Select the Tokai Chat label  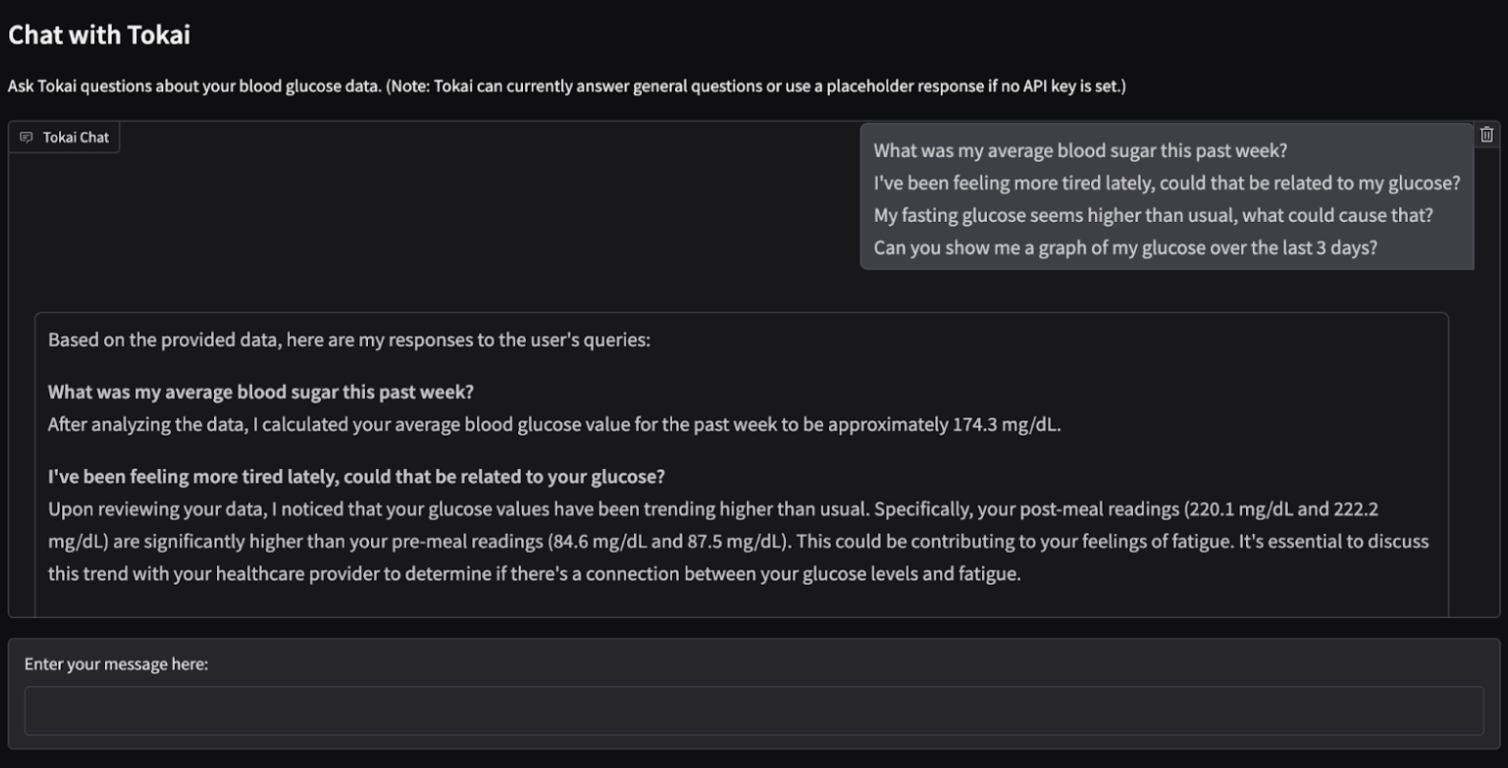[x=76, y=137]
